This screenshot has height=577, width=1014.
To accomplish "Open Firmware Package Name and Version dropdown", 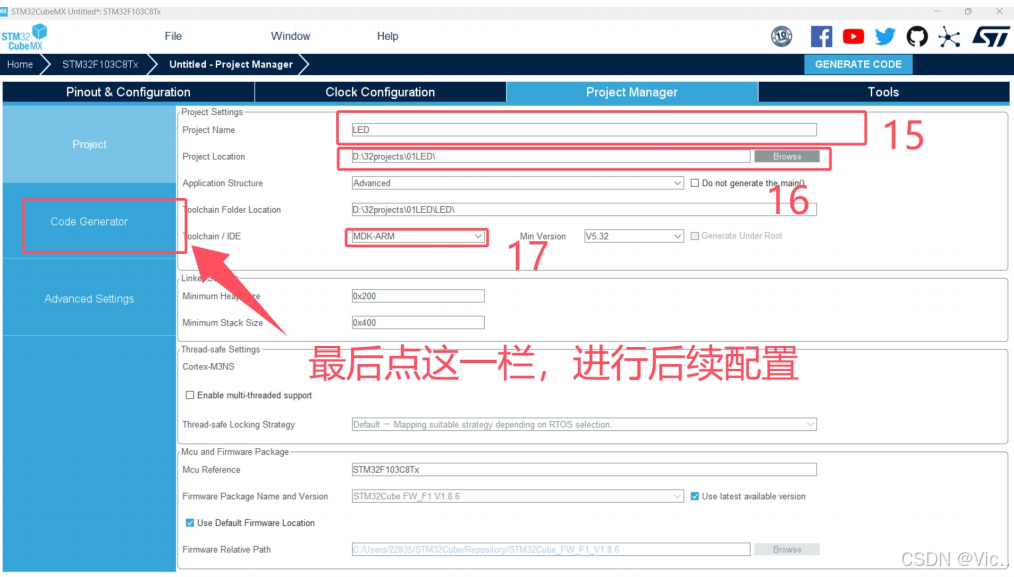I will (517, 496).
